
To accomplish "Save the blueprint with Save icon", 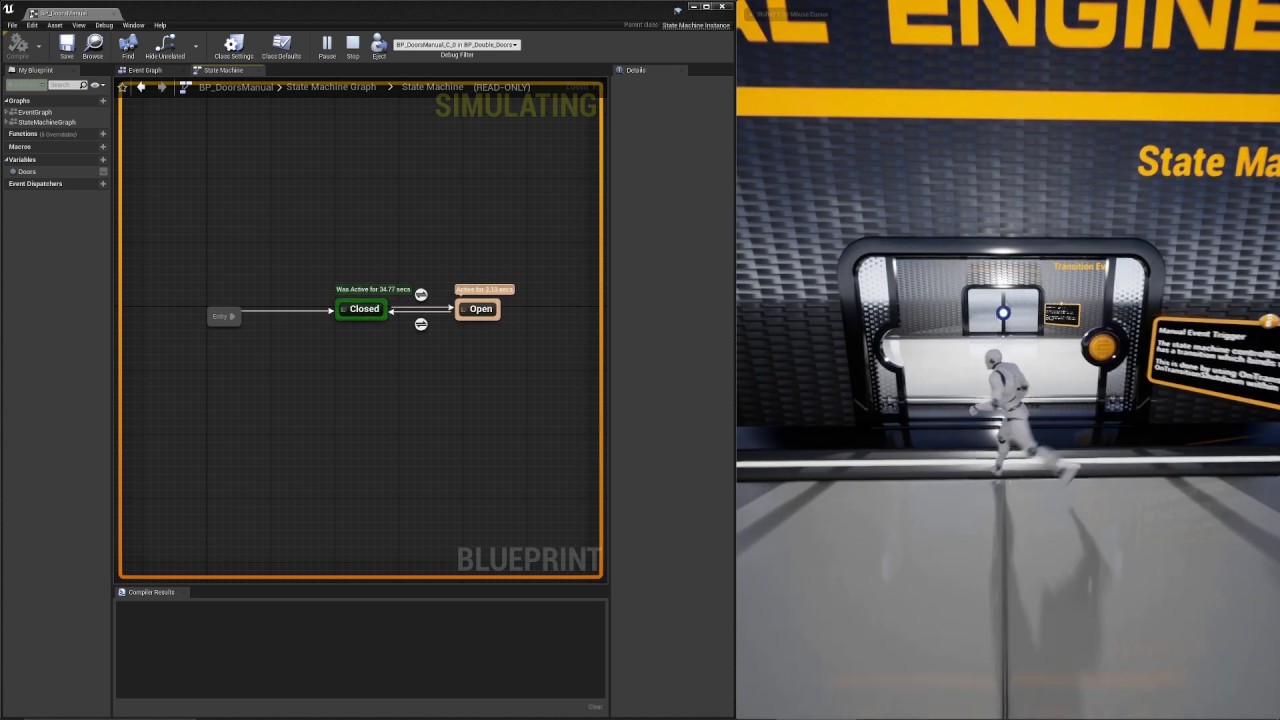I will pos(66,46).
